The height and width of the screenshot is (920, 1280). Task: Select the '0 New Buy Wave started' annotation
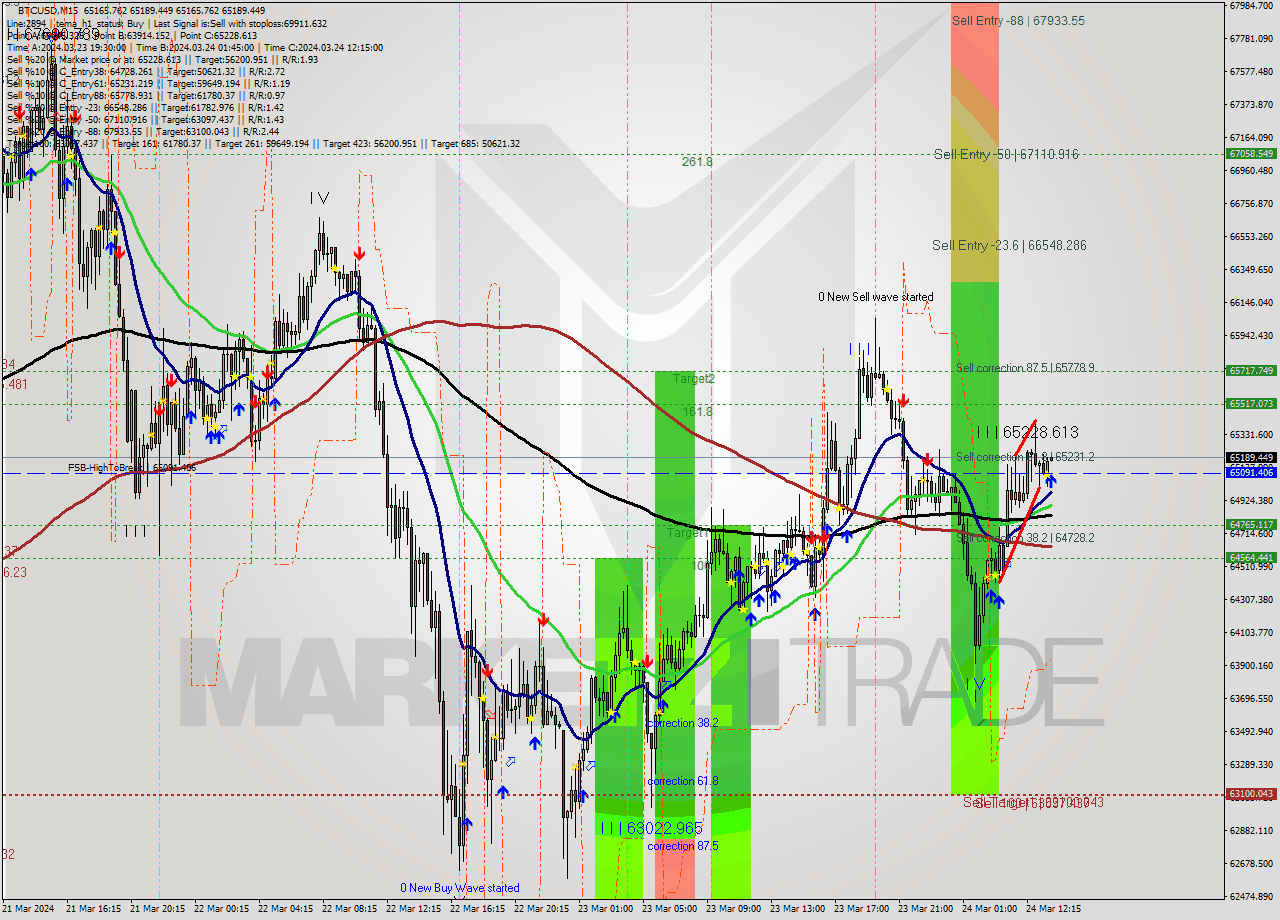(460, 888)
